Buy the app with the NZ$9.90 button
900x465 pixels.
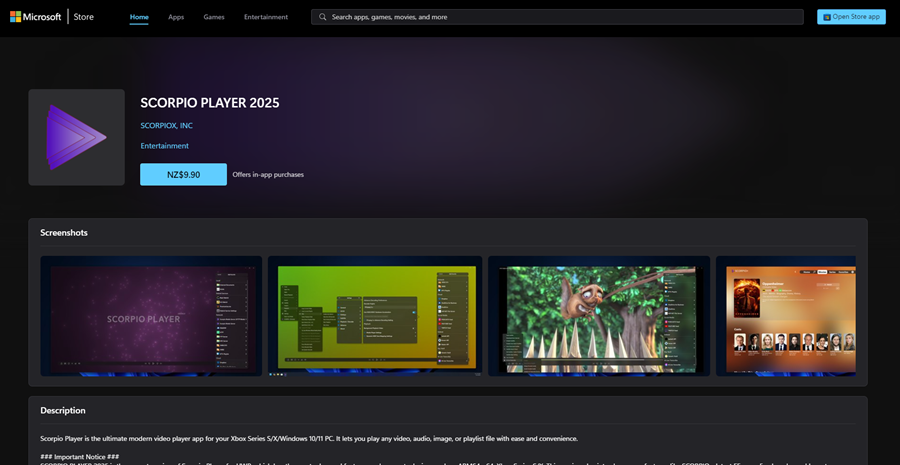click(x=183, y=174)
